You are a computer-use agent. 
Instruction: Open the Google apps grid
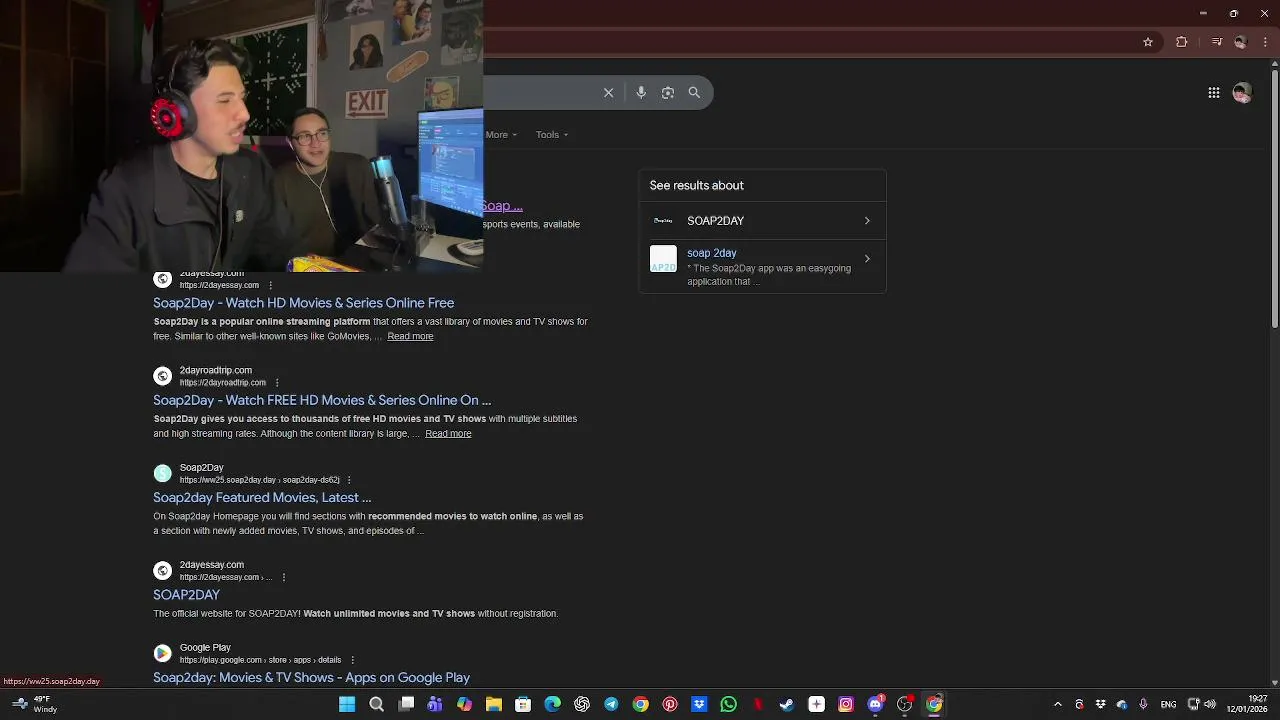1214,92
